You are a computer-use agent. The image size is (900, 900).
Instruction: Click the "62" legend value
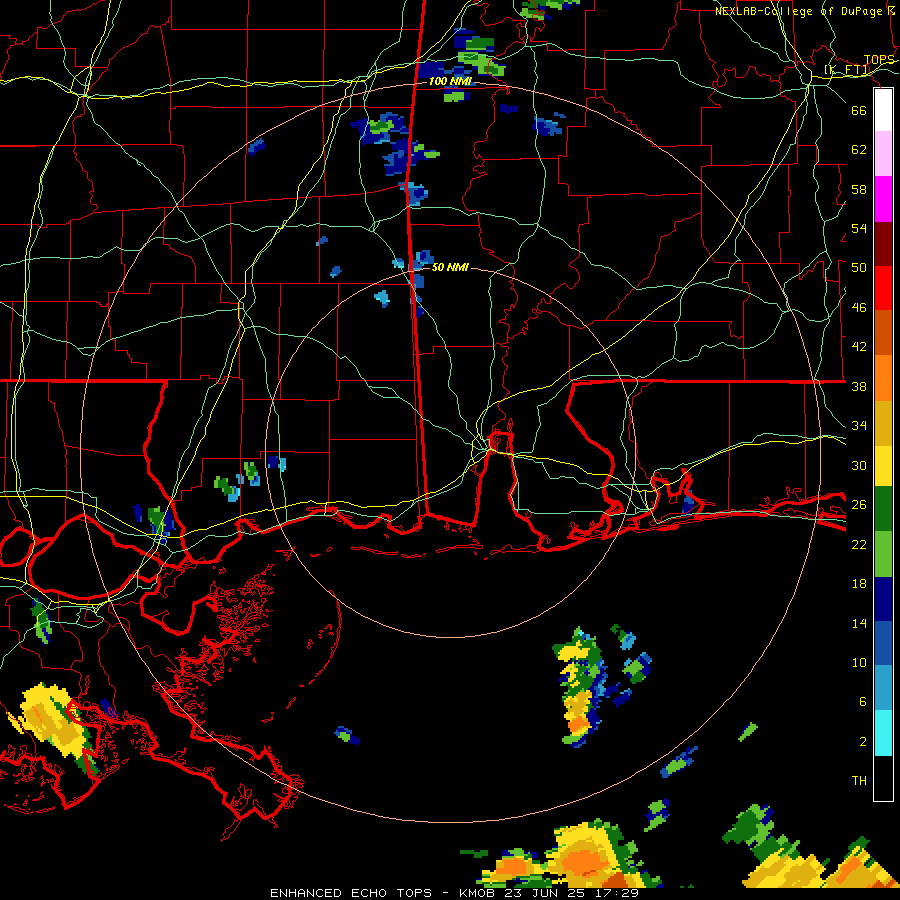pyautogui.click(x=859, y=150)
